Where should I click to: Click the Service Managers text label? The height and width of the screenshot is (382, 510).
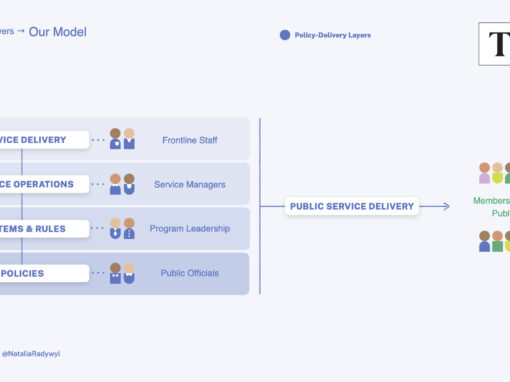pyautogui.click(x=190, y=184)
